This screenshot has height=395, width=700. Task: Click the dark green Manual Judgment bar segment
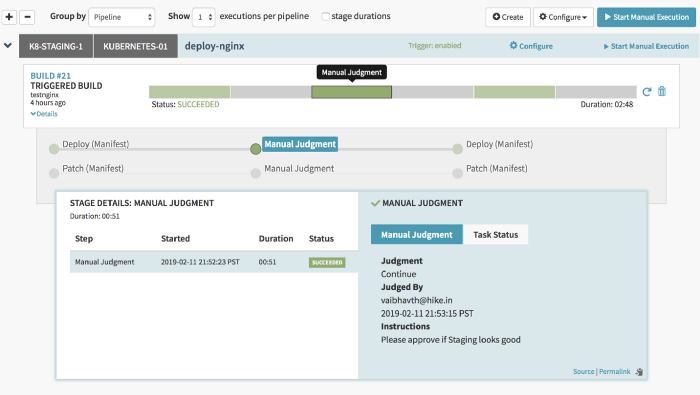point(351,92)
